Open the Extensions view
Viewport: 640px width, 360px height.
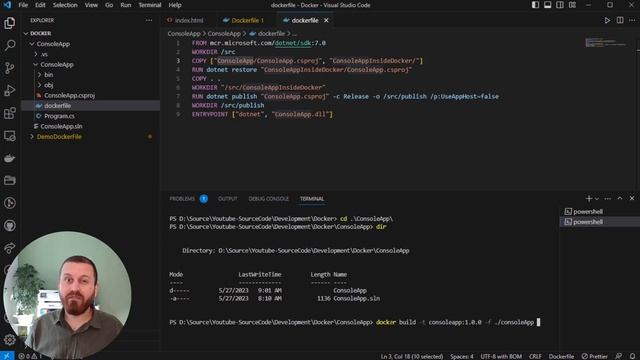[9, 113]
